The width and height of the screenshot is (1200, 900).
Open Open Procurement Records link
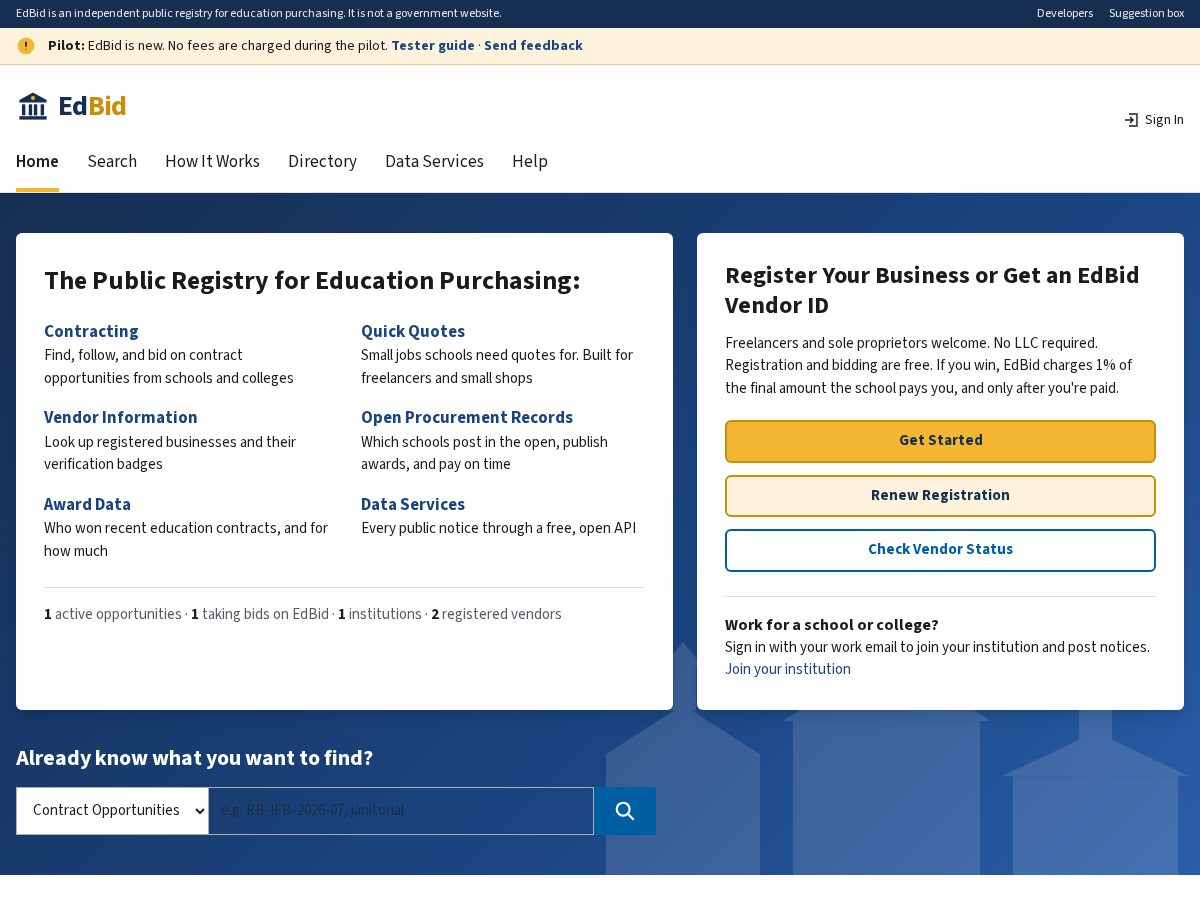[x=467, y=417]
